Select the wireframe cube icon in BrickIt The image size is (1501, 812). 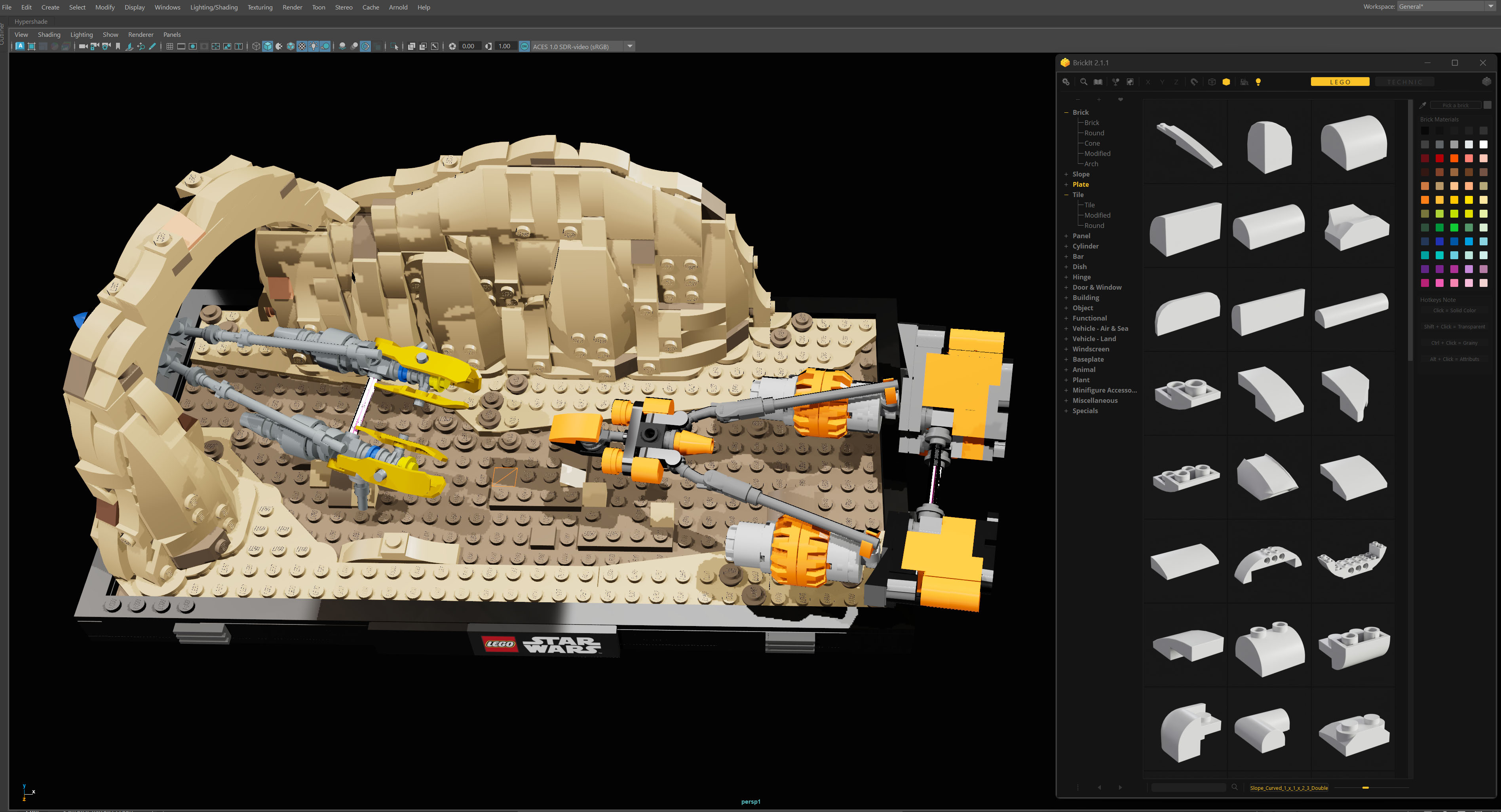[1212, 82]
